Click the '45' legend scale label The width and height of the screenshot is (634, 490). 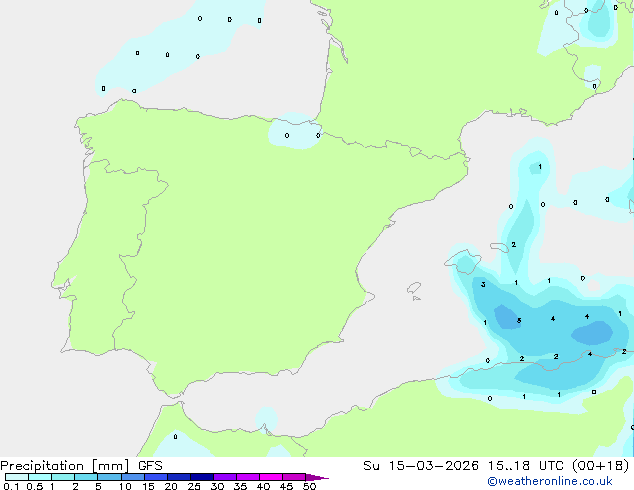click(286, 486)
